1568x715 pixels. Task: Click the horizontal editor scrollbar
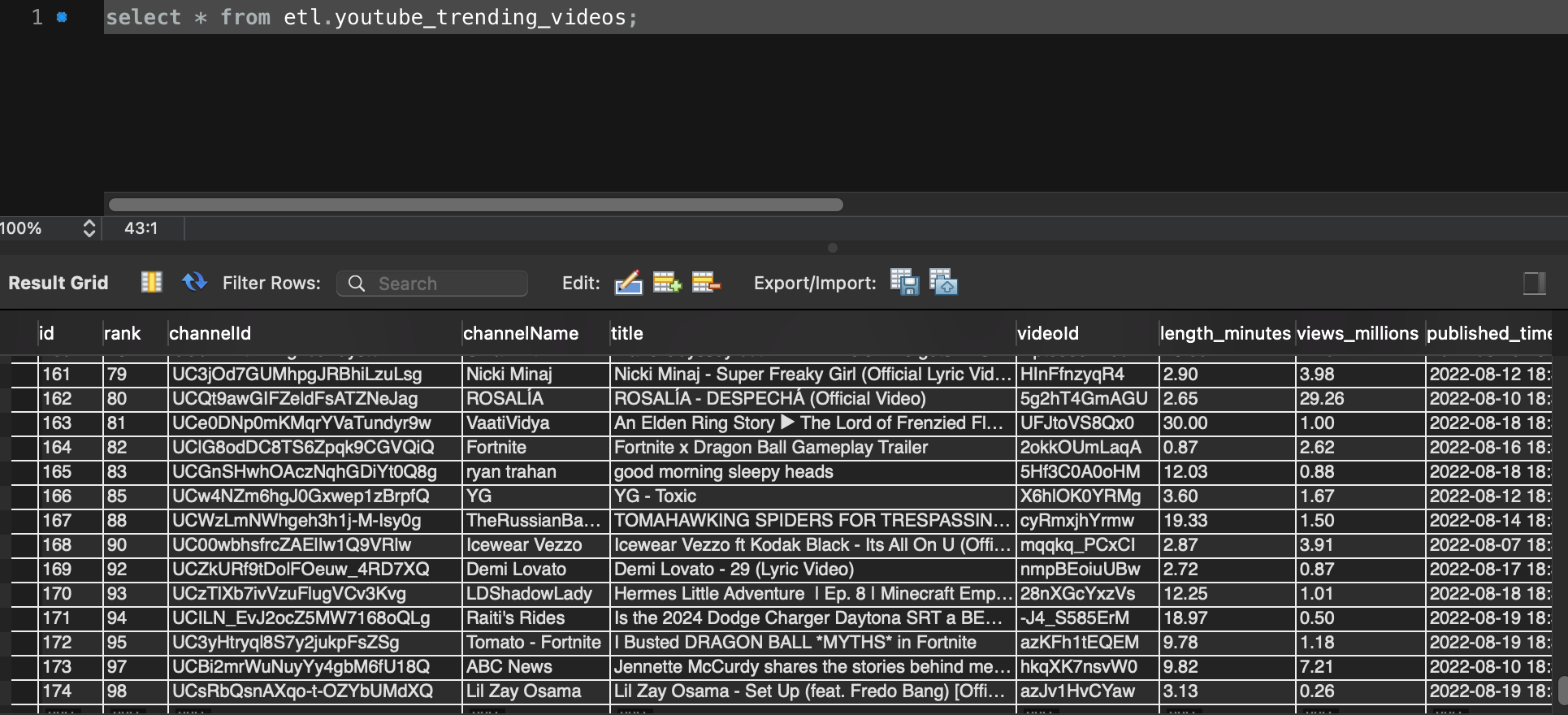pyautogui.click(x=476, y=205)
